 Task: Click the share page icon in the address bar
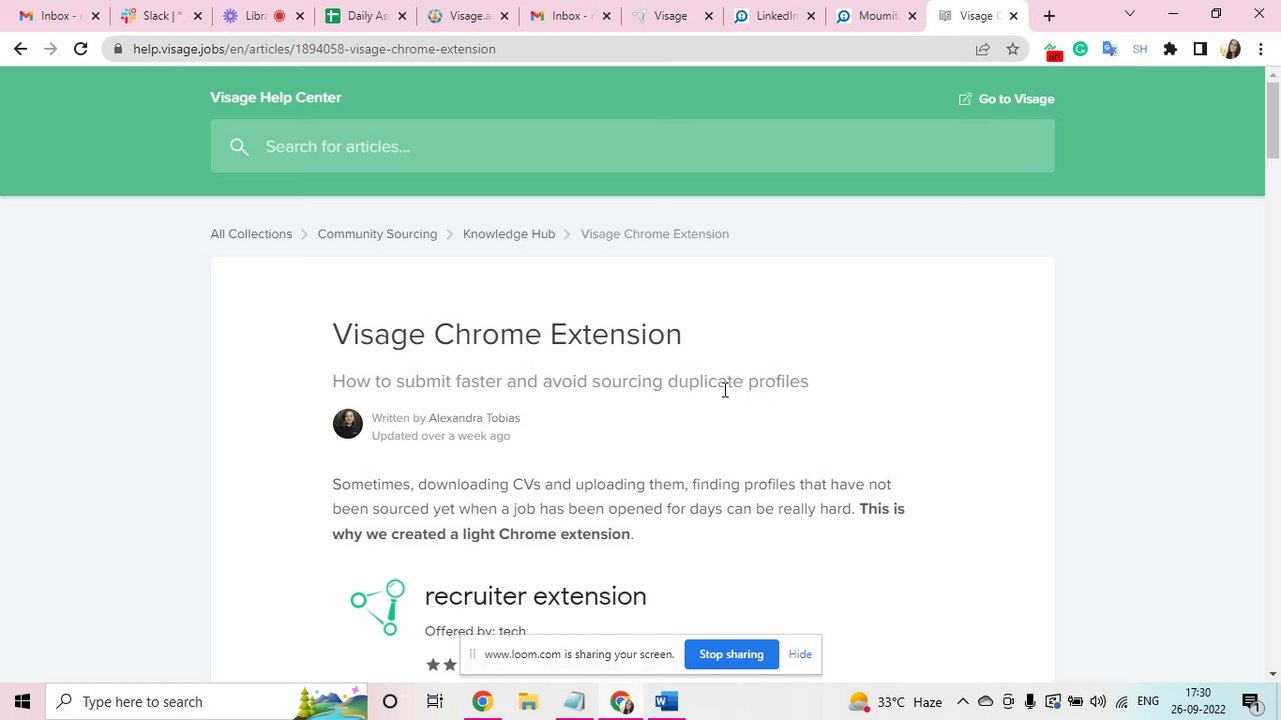982,48
